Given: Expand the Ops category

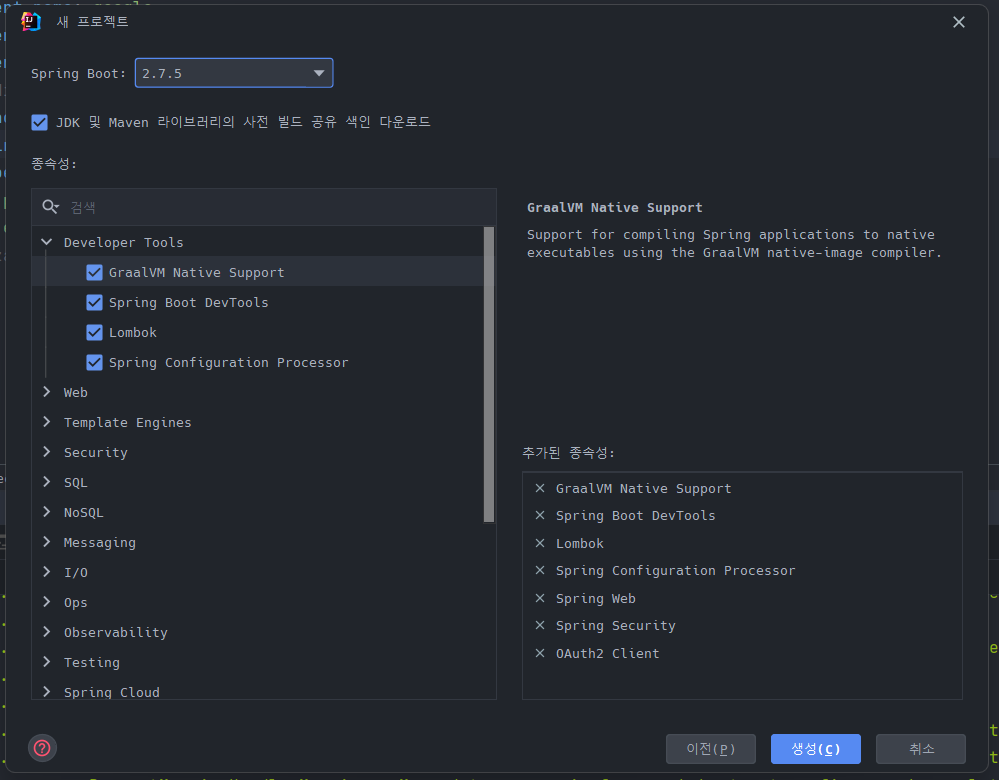Looking at the screenshot, I should point(47,602).
